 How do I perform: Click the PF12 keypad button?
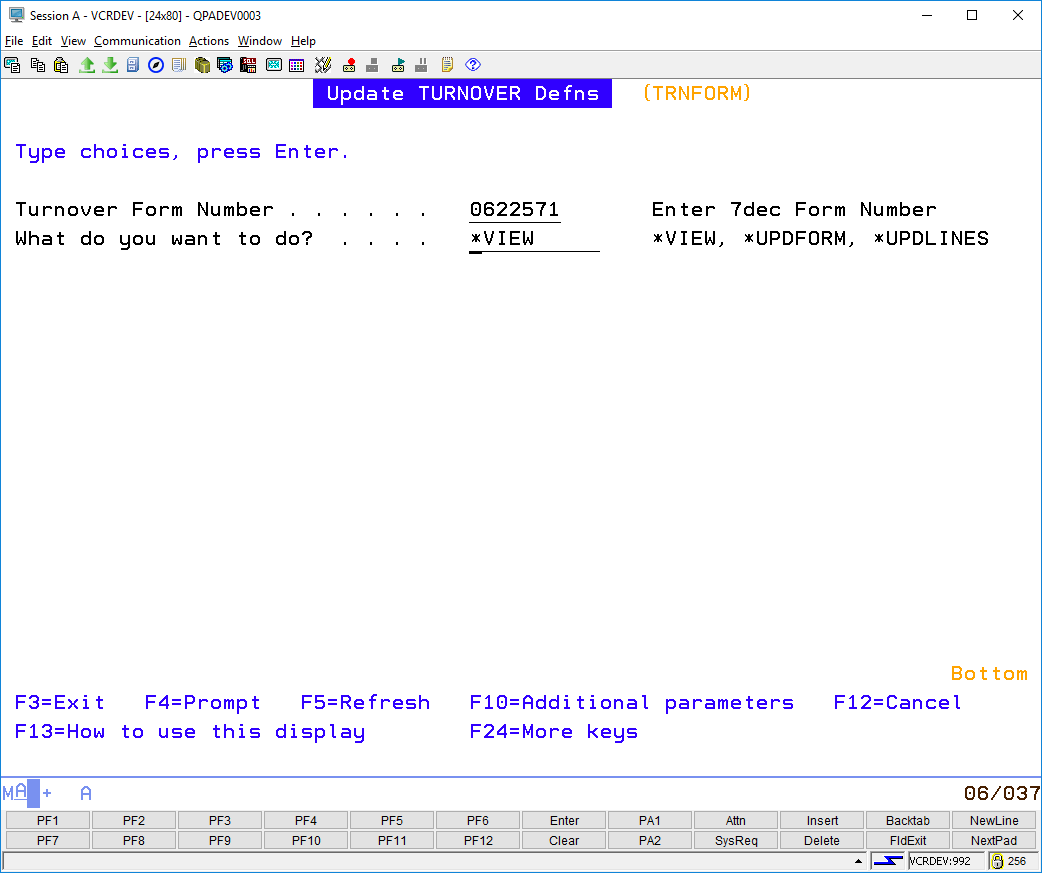tap(478, 840)
